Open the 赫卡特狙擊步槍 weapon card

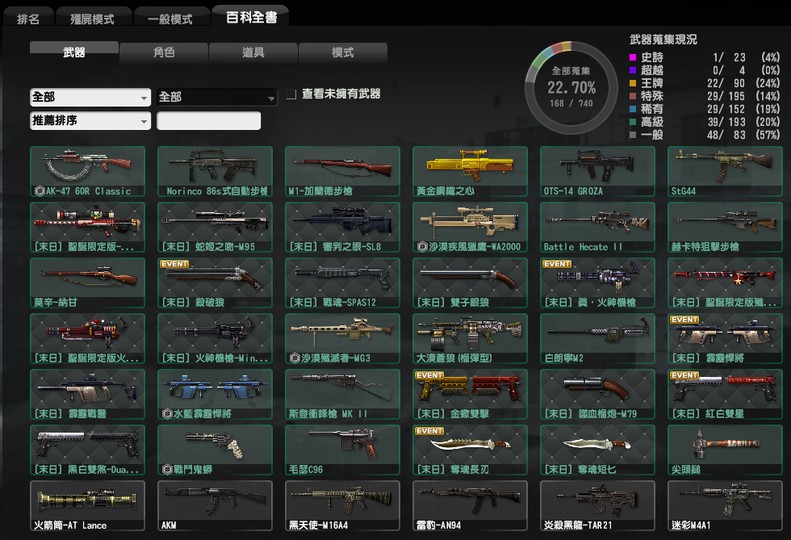(x=725, y=227)
